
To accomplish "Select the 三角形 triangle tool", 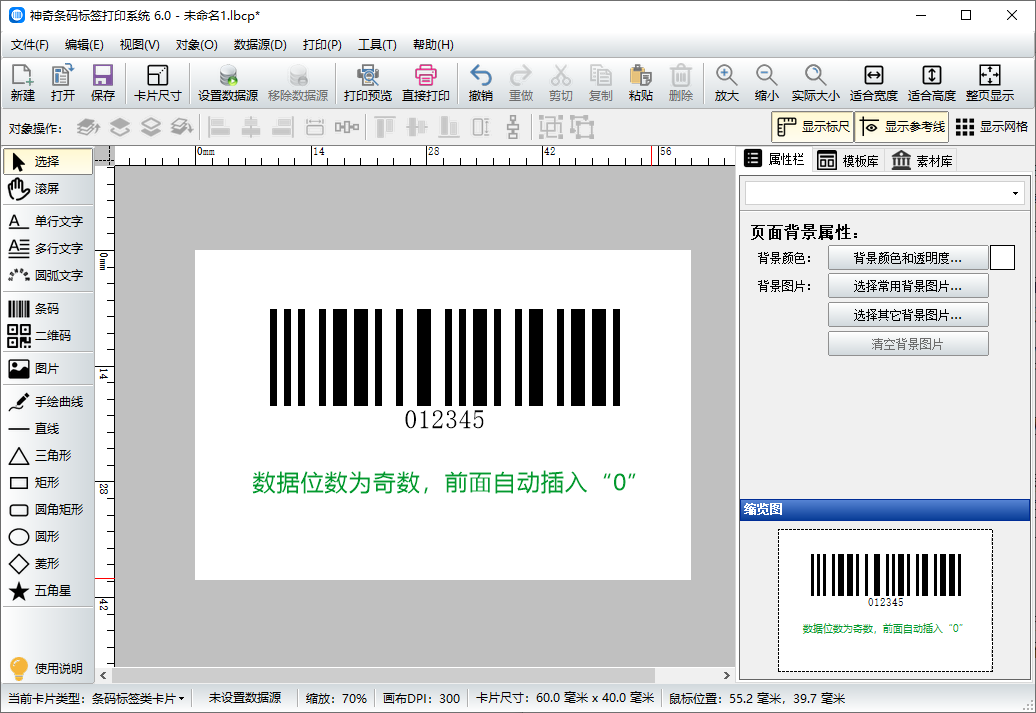I will [48, 455].
